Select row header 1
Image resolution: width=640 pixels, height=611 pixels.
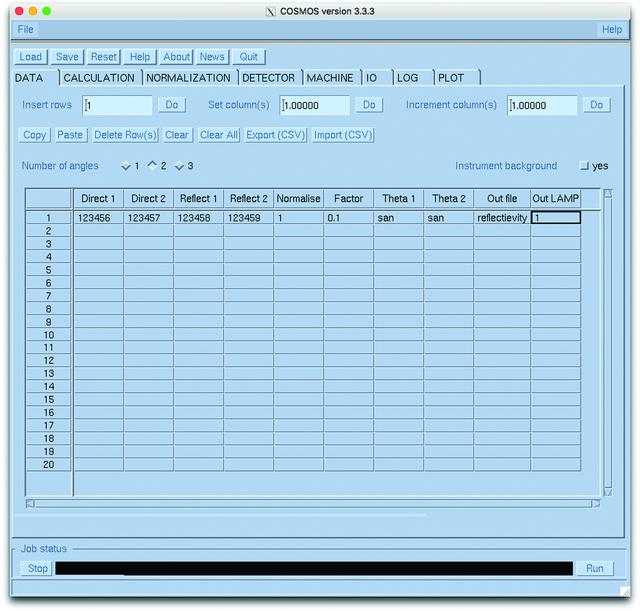tap(49, 218)
